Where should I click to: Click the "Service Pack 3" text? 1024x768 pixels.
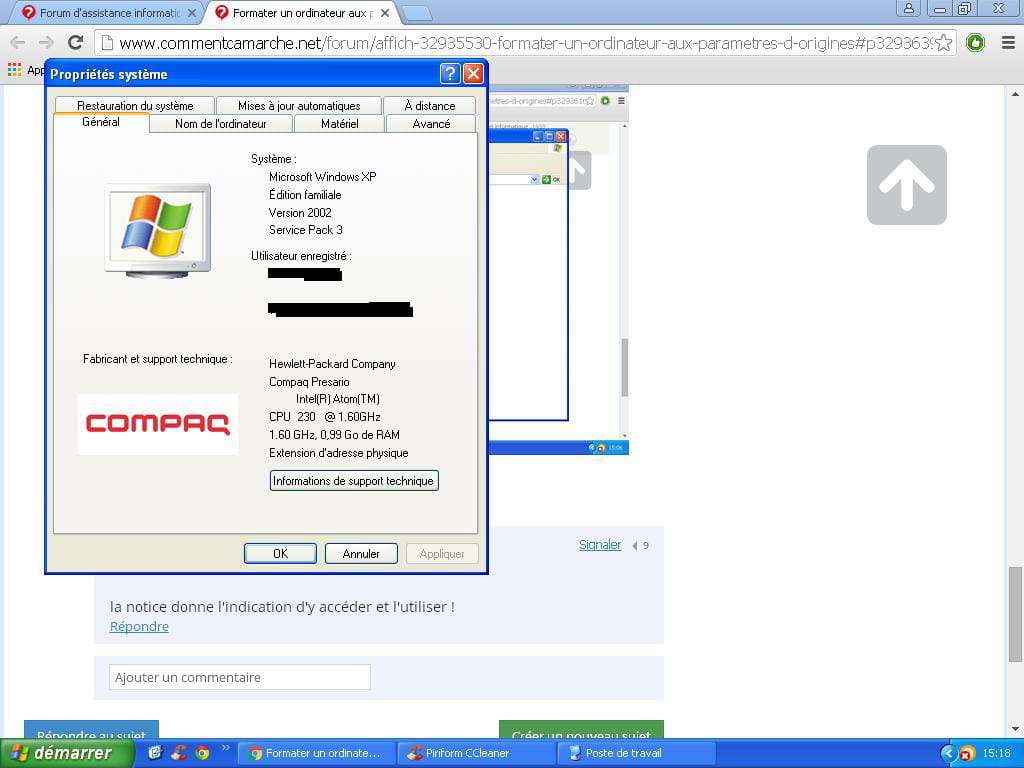[306, 230]
